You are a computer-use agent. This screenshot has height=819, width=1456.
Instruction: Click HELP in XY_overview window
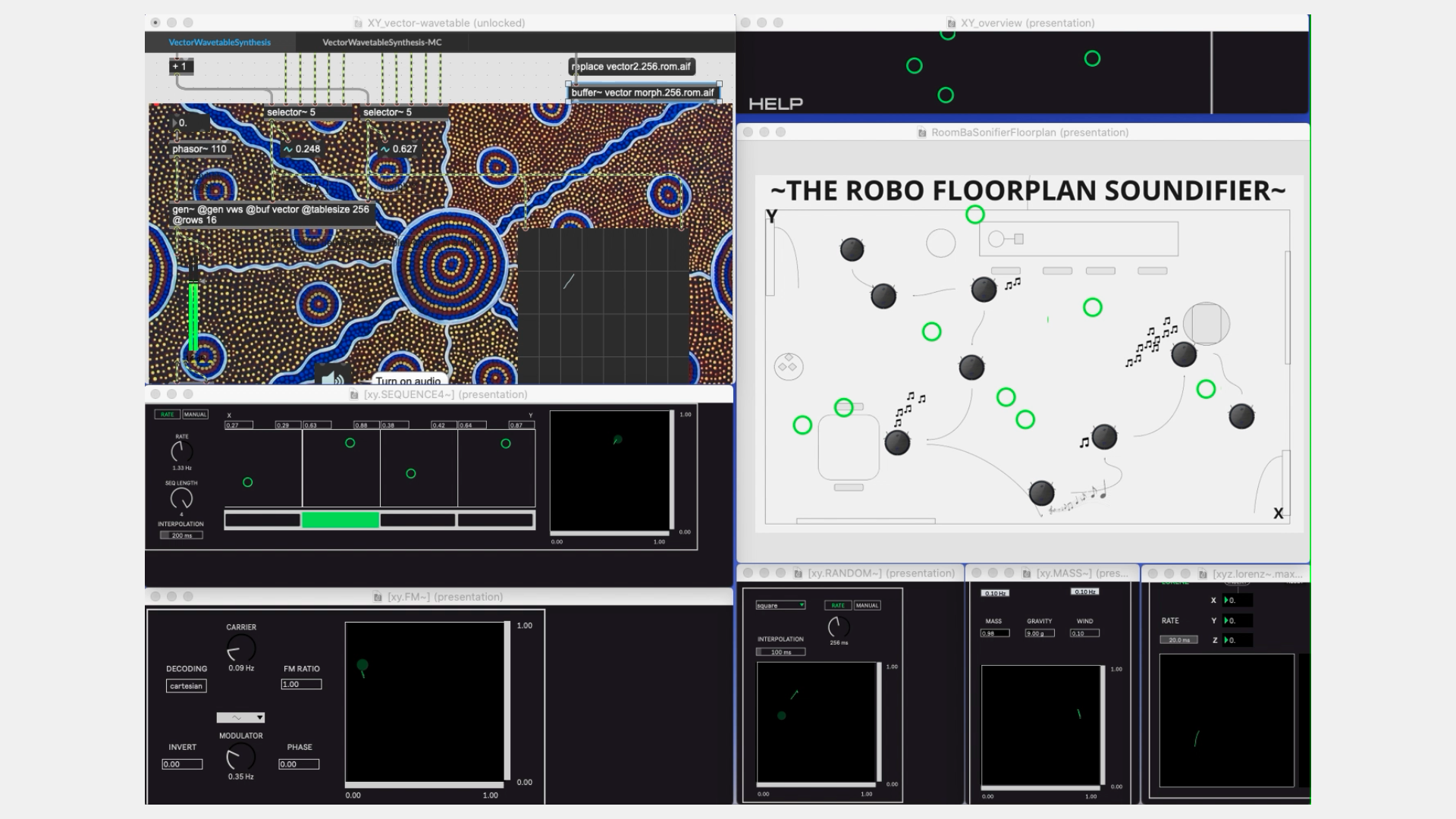tap(775, 104)
